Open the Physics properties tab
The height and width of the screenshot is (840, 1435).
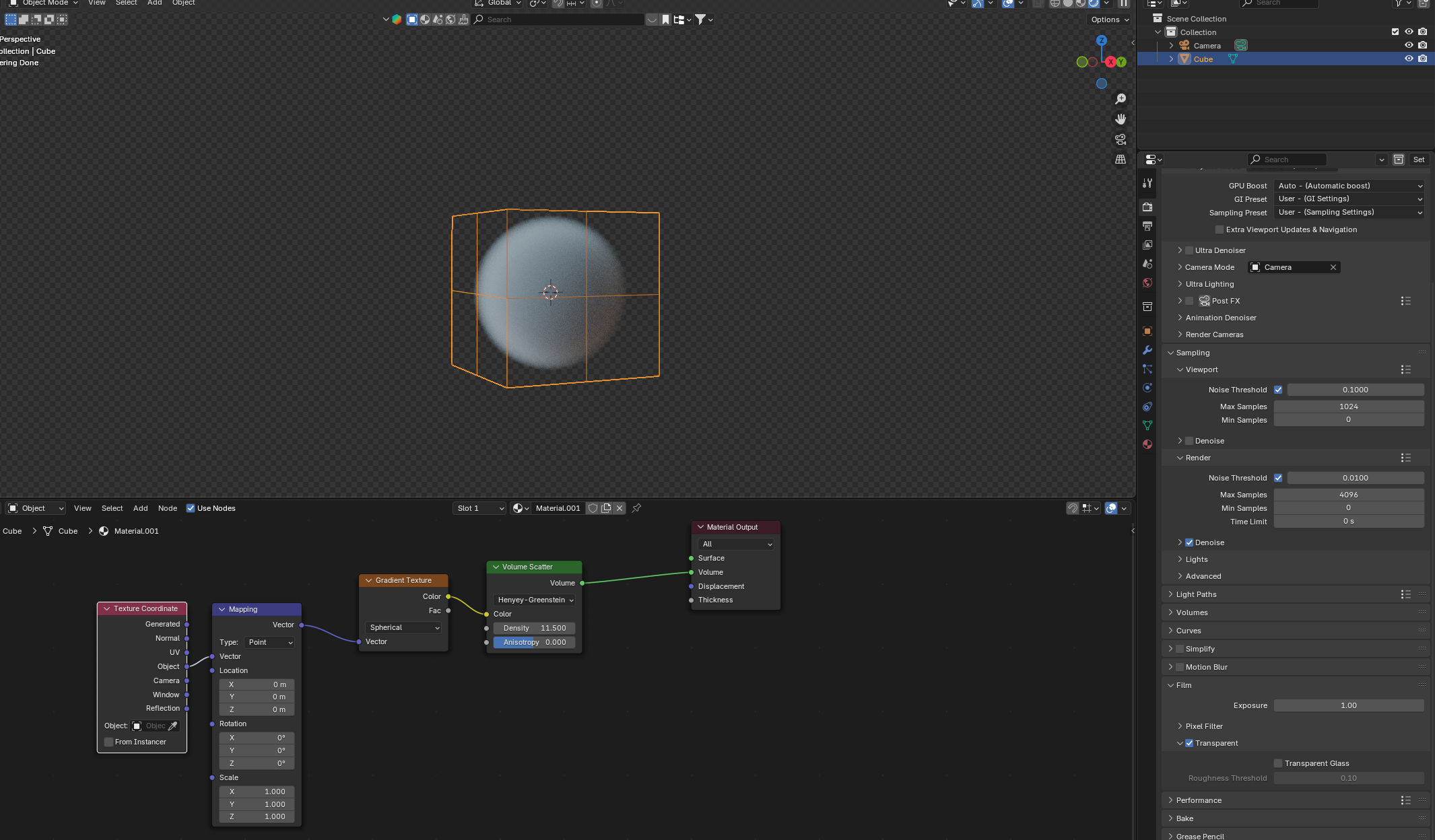click(x=1147, y=388)
